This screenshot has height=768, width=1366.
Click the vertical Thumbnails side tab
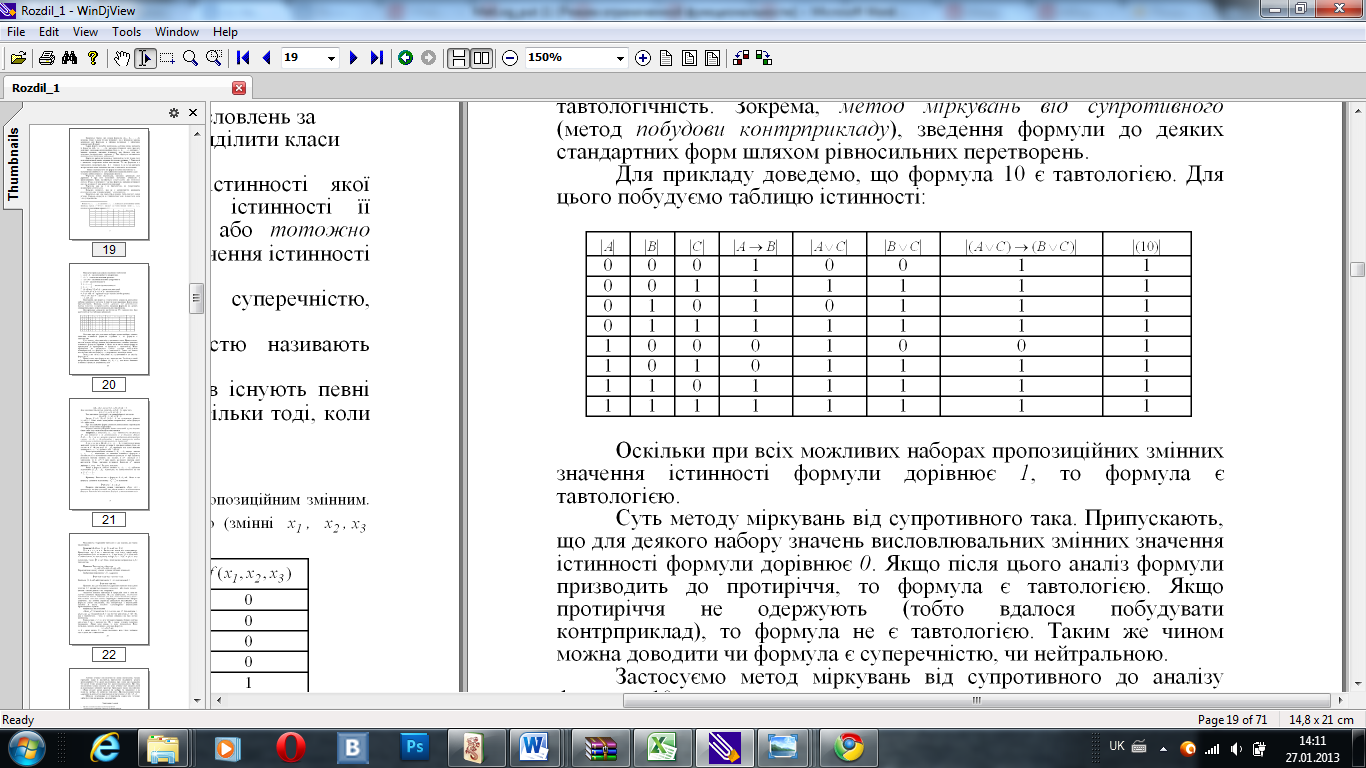14,164
